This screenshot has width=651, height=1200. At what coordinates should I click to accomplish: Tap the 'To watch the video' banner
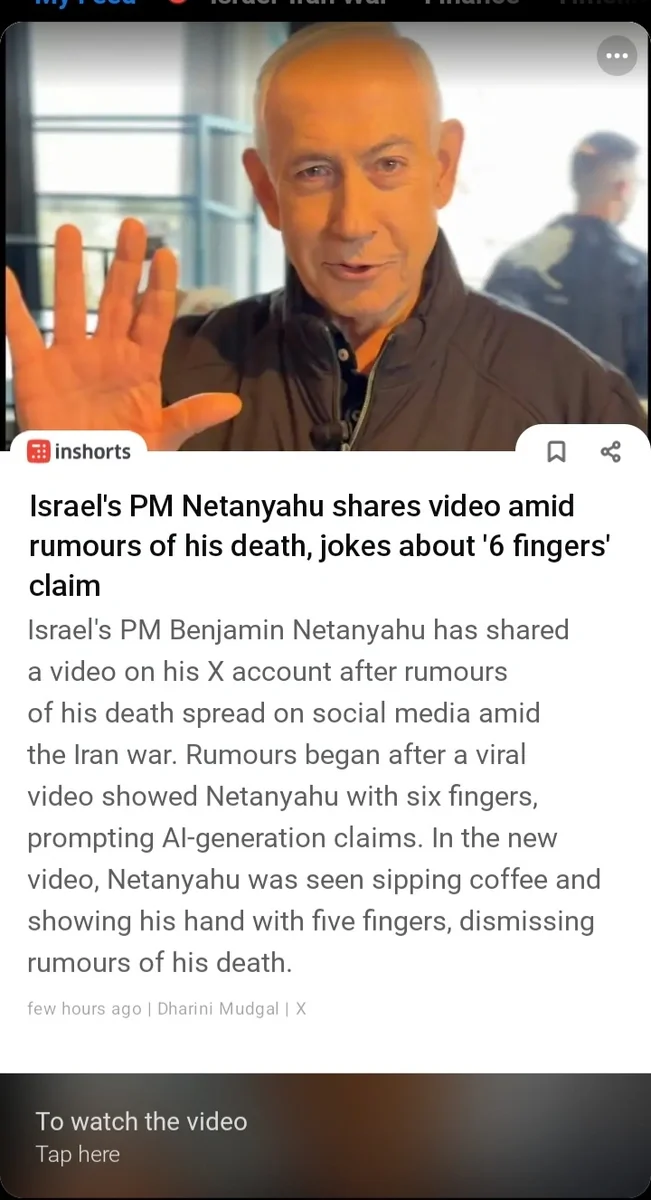pos(325,1136)
